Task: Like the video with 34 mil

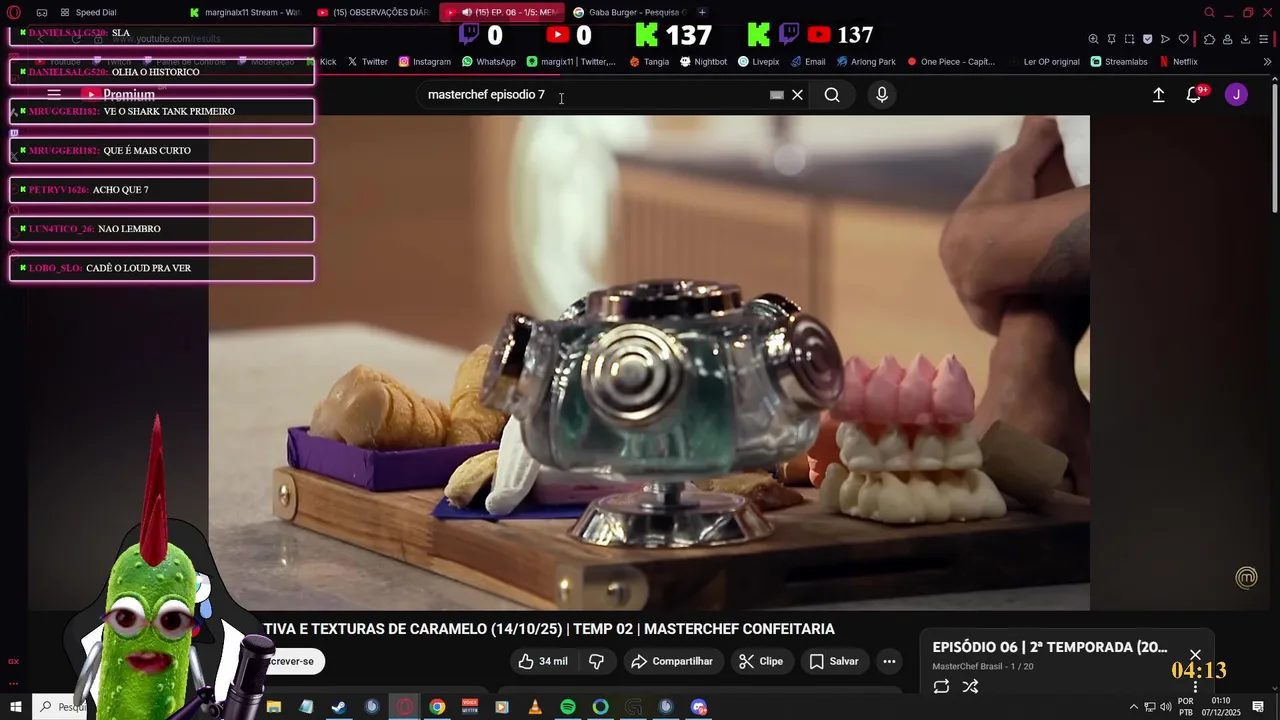Action: point(543,661)
